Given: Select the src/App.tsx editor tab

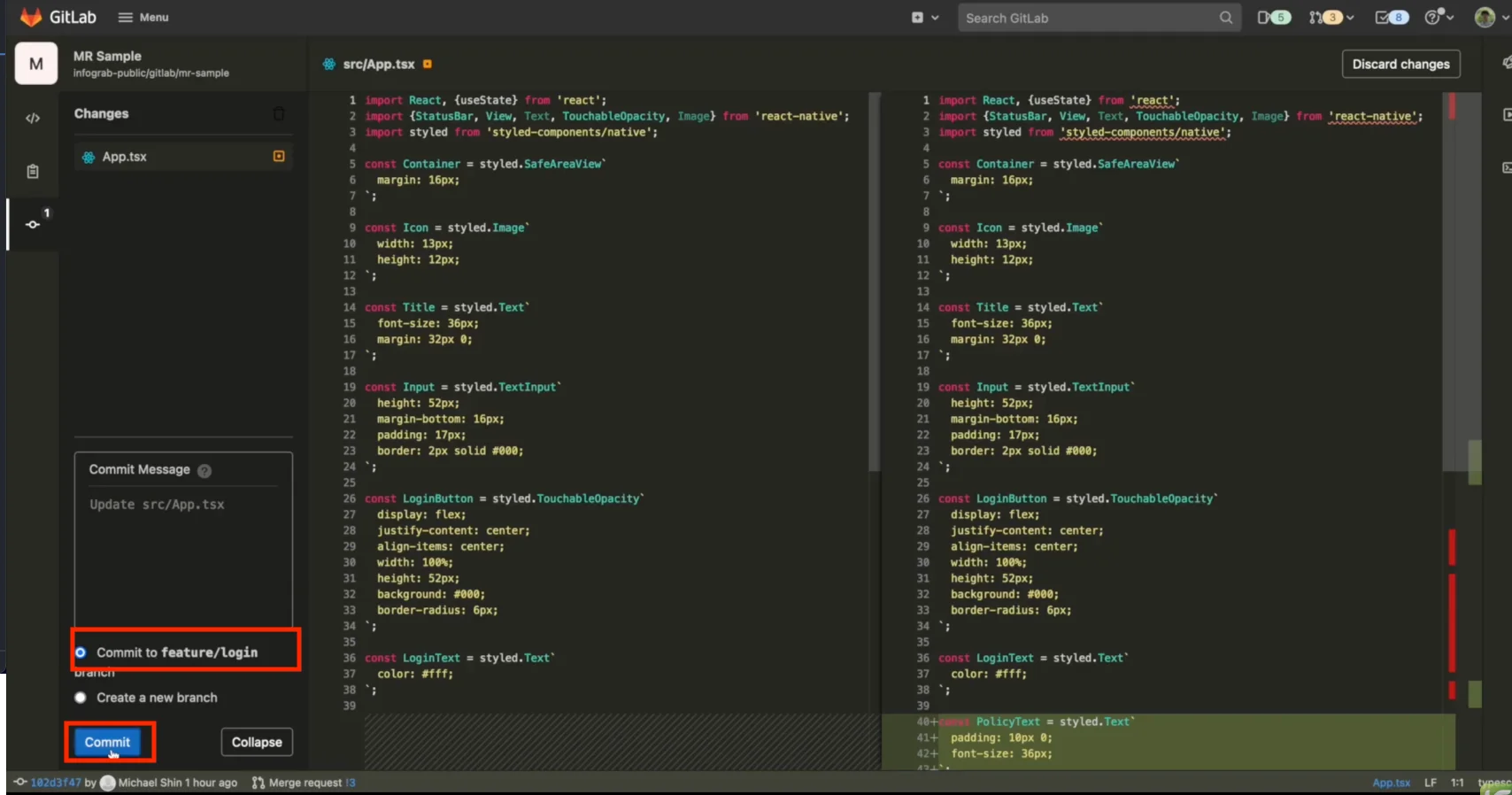Looking at the screenshot, I should coord(379,64).
